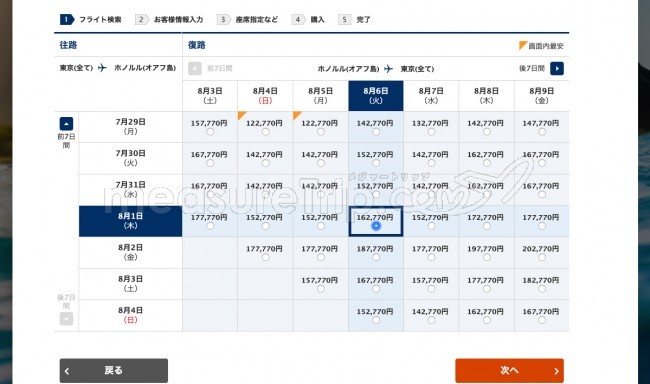Select the 7月31日(水) outbound row header
Viewport: 650px width, 384px height.
(131, 190)
